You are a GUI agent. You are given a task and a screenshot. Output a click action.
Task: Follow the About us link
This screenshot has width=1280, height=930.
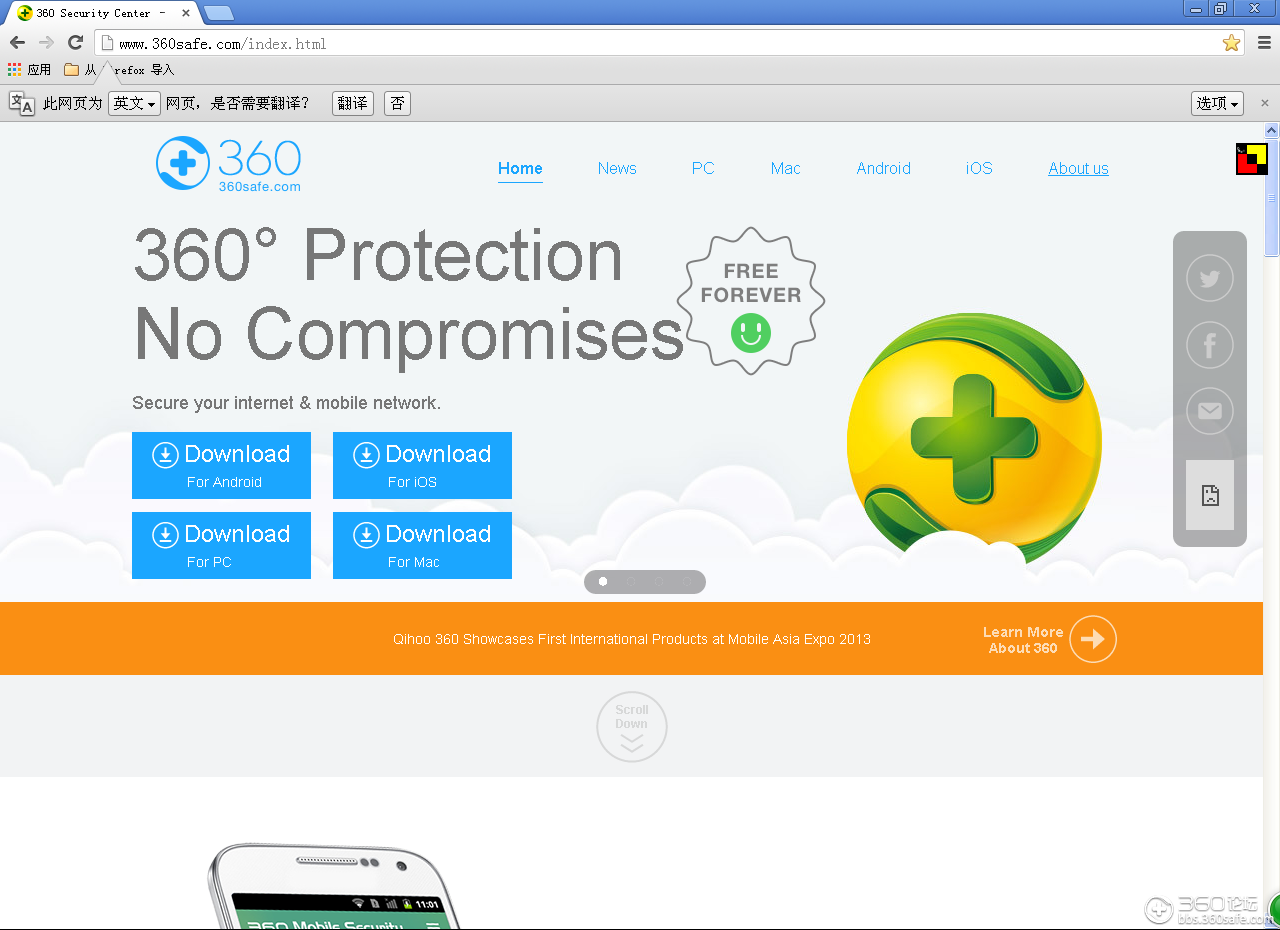pyautogui.click(x=1078, y=168)
